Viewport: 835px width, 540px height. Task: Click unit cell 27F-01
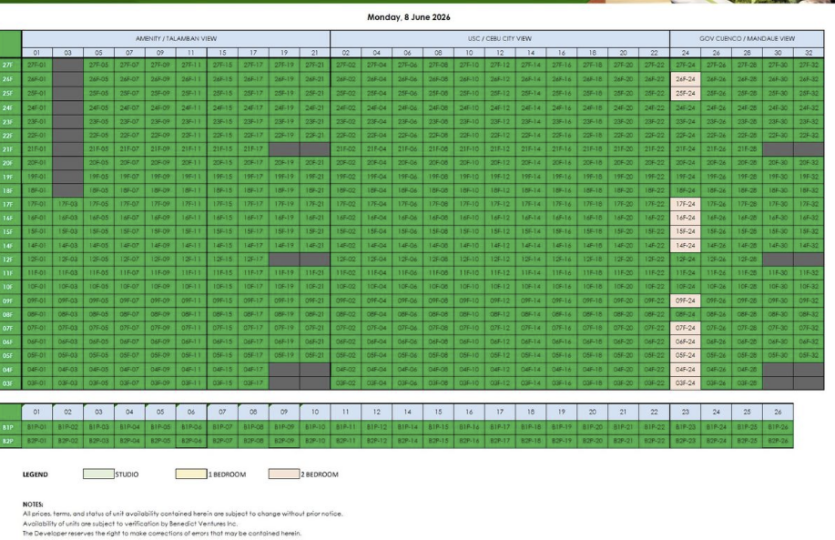(x=37, y=65)
